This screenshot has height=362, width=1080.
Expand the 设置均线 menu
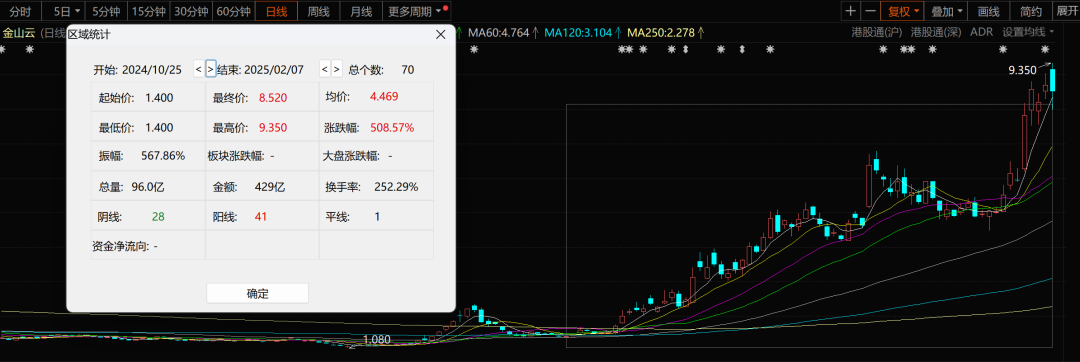[1028, 32]
